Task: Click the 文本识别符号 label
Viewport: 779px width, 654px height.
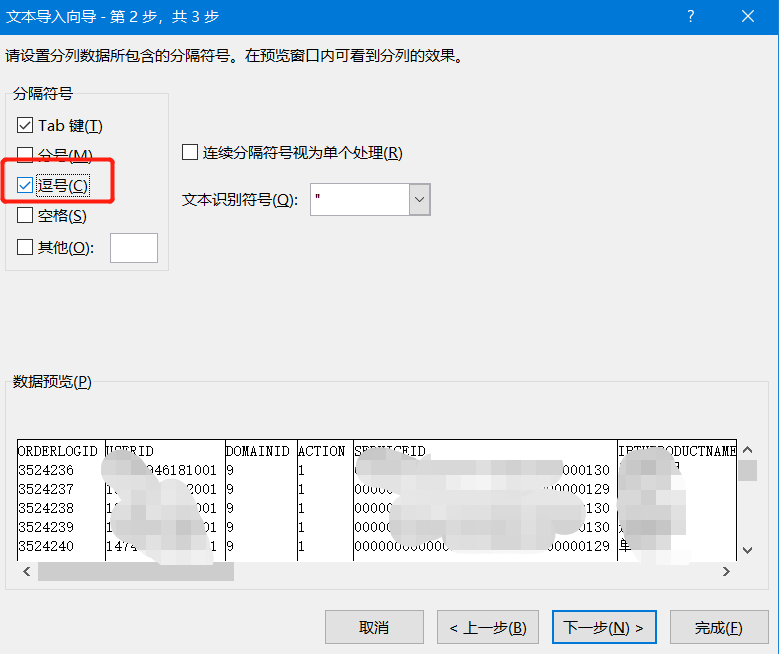Action: (x=240, y=200)
